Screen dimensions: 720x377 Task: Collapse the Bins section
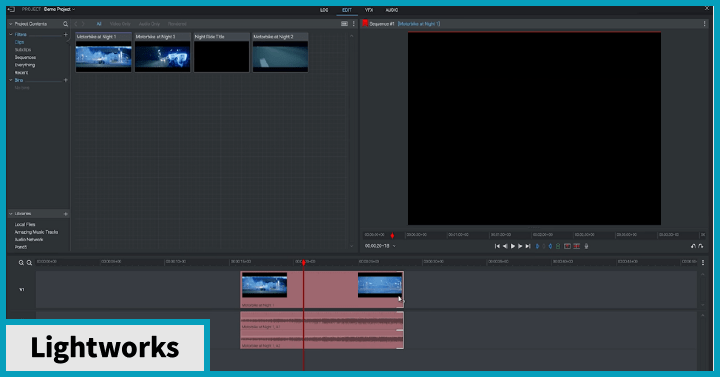11,80
